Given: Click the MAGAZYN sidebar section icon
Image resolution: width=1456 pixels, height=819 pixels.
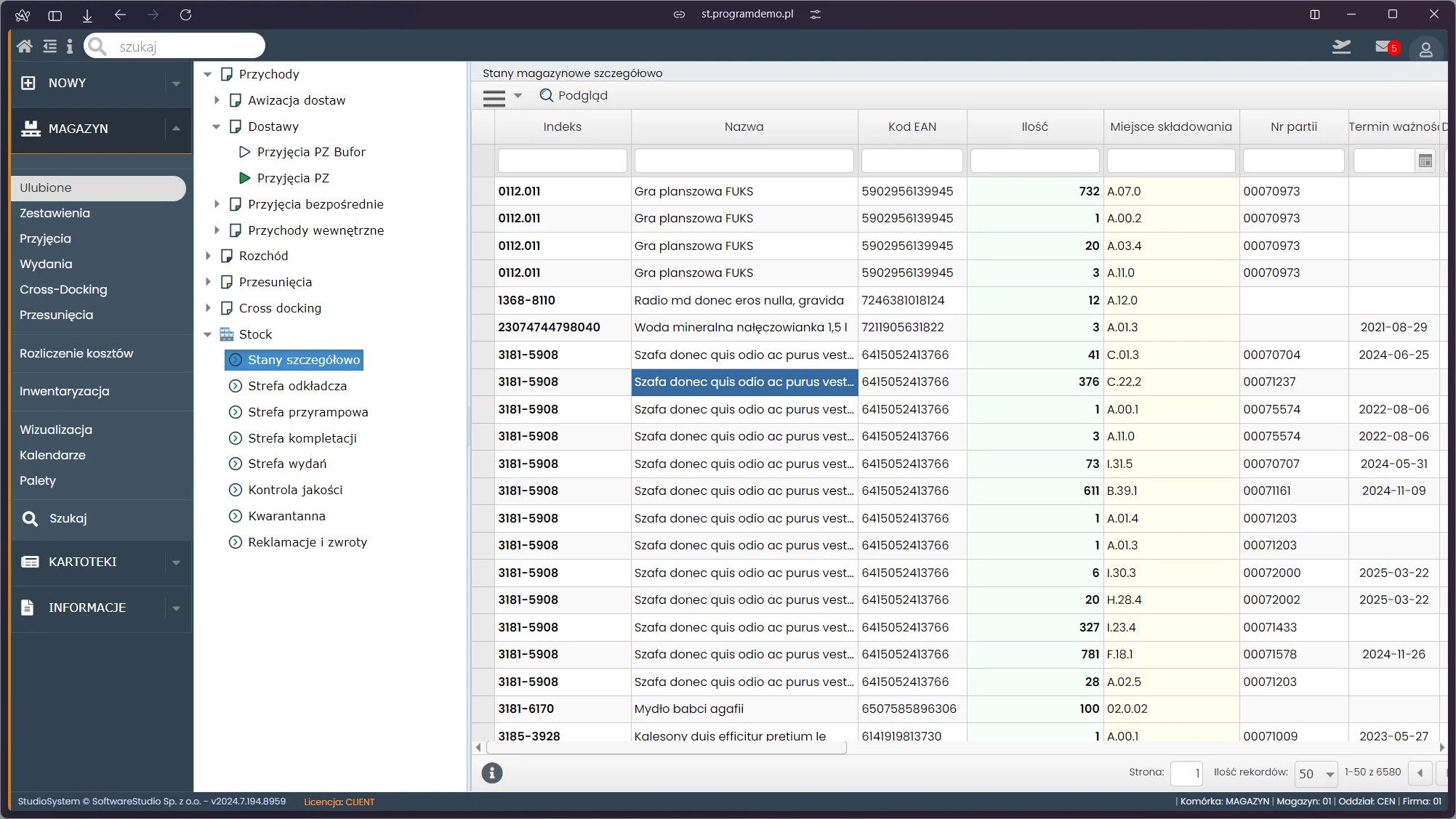Looking at the screenshot, I should [x=28, y=128].
